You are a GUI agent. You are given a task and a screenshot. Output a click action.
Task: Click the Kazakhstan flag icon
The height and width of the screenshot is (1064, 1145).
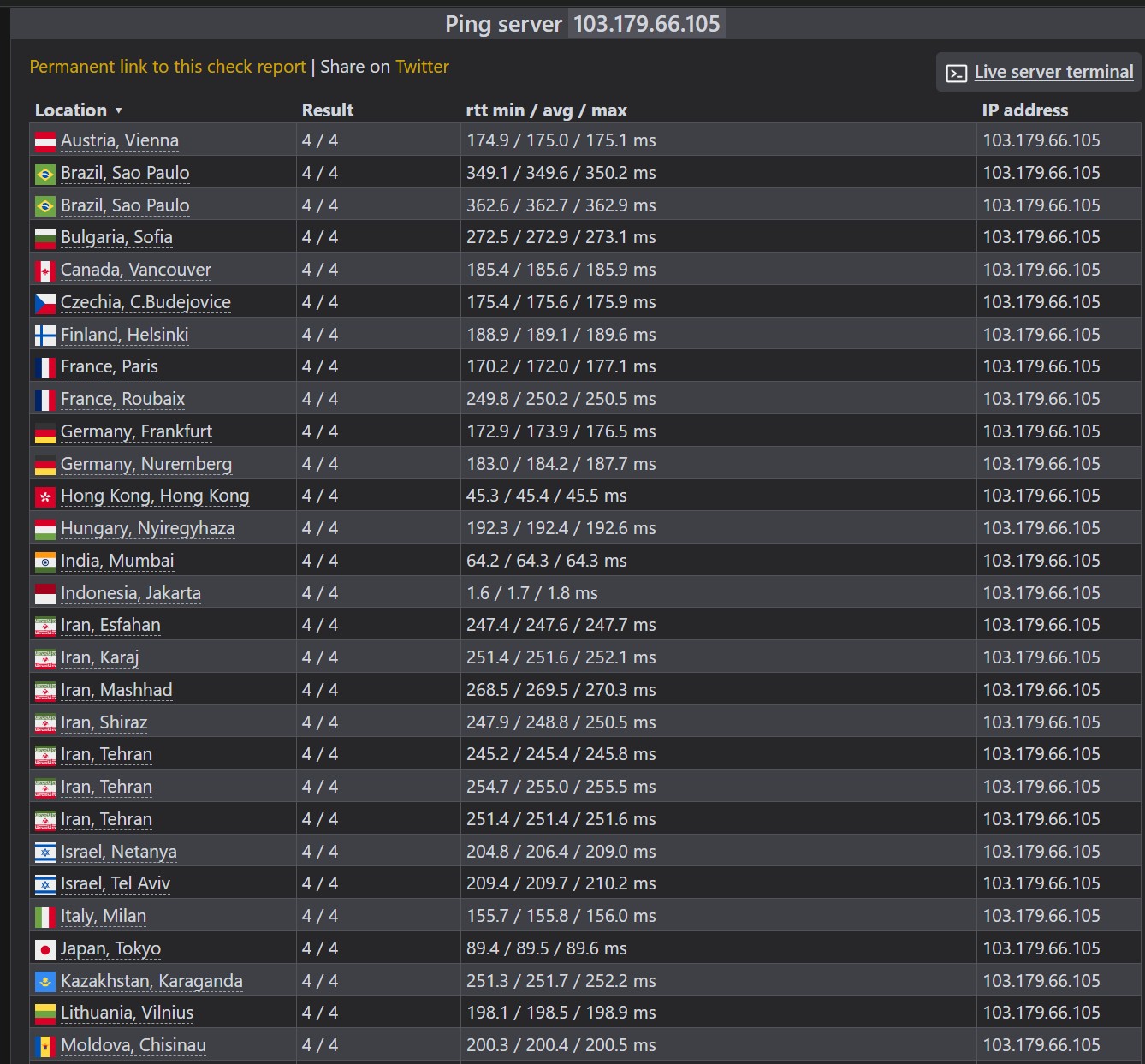[x=45, y=982]
